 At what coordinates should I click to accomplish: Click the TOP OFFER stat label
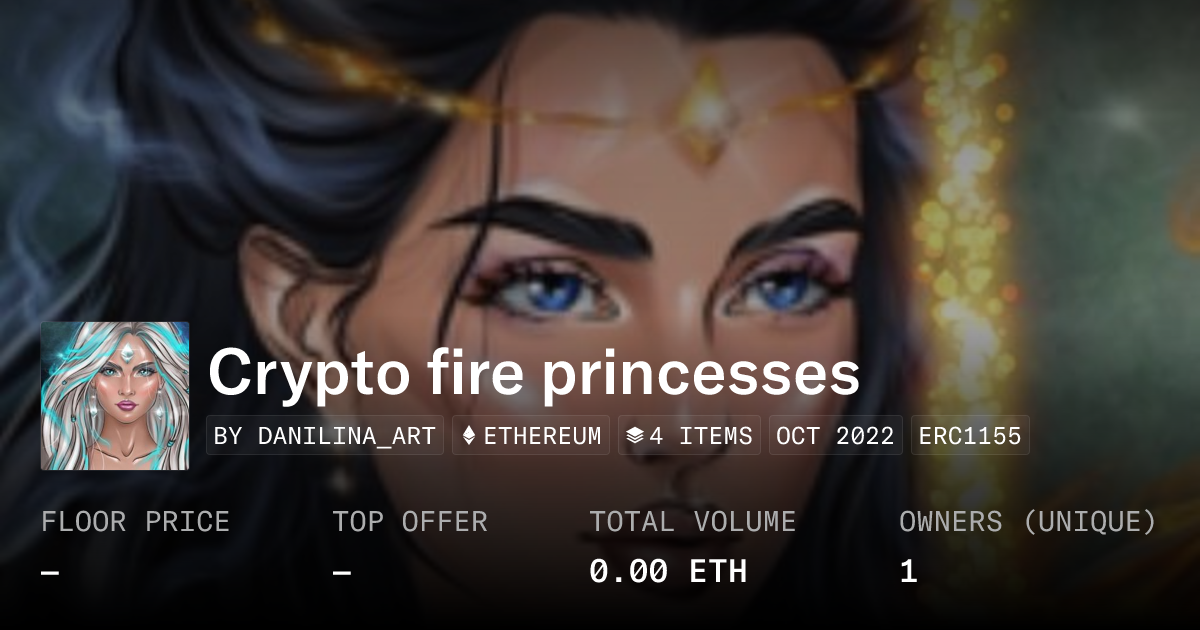pos(410,522)
